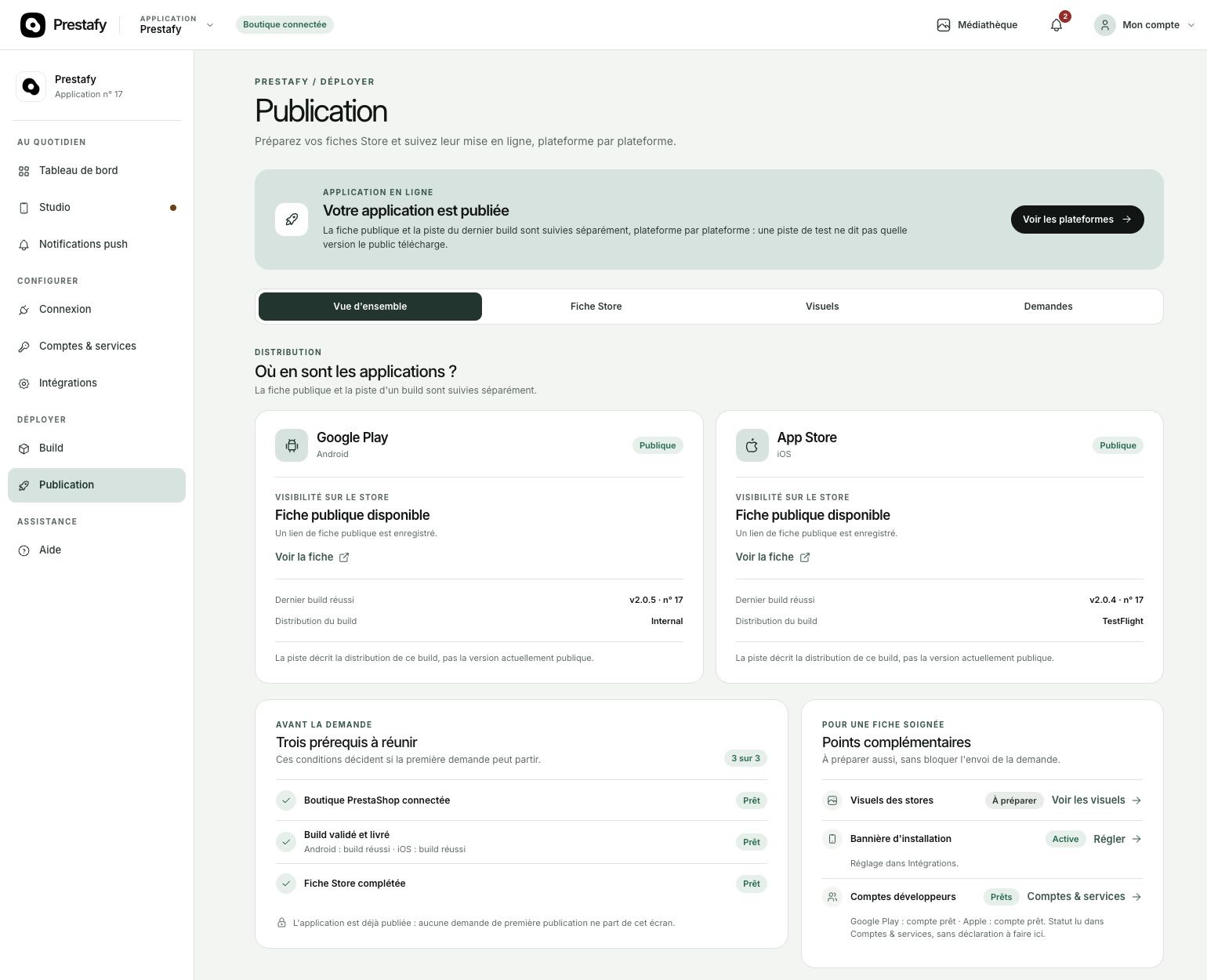Image resolution: width=1207 pixels, height=980 pixels.
Task: Expand the Mon compte menu
Action: coord(1144,25)
